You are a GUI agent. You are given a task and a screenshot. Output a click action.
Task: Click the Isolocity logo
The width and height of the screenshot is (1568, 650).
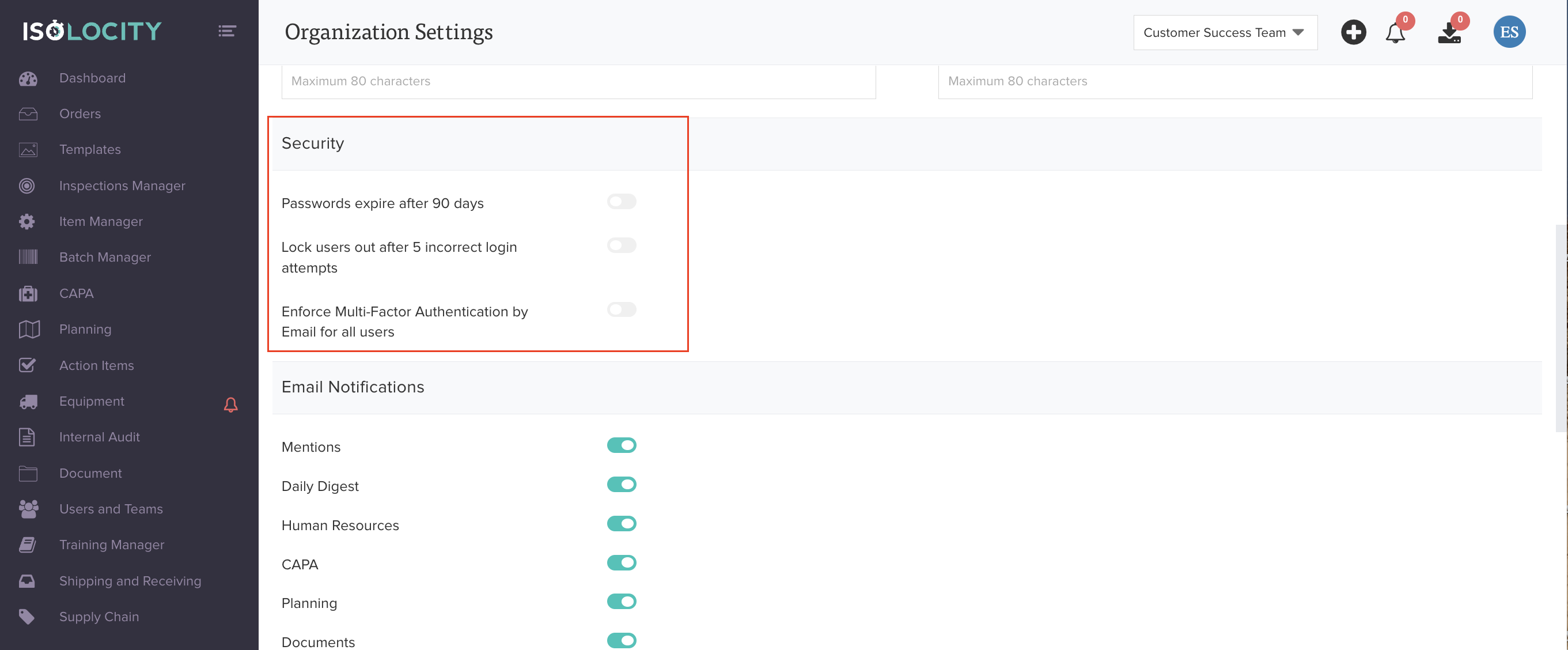93,31
